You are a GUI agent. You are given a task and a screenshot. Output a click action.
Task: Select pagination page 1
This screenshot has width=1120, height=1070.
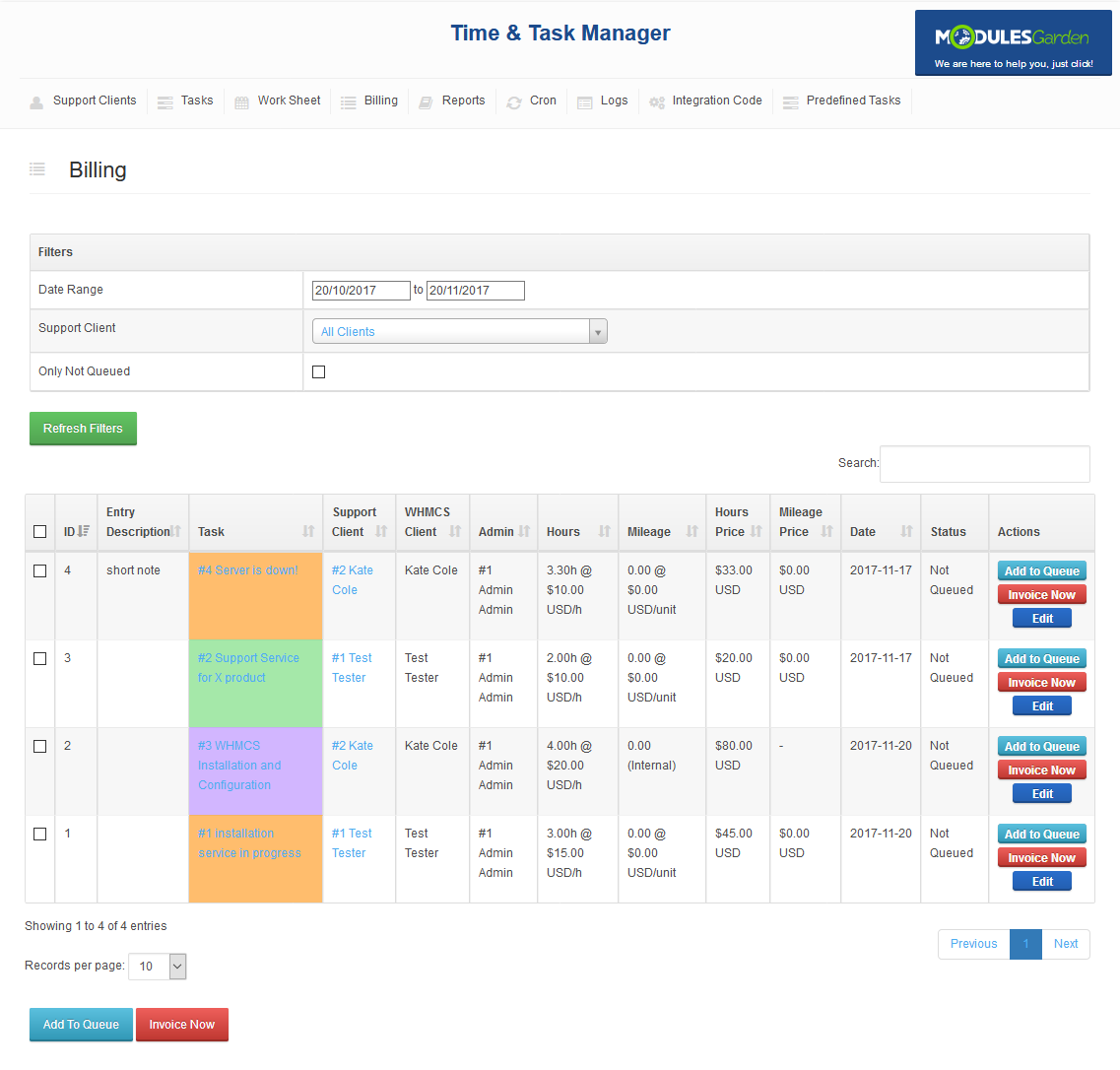1025,944
